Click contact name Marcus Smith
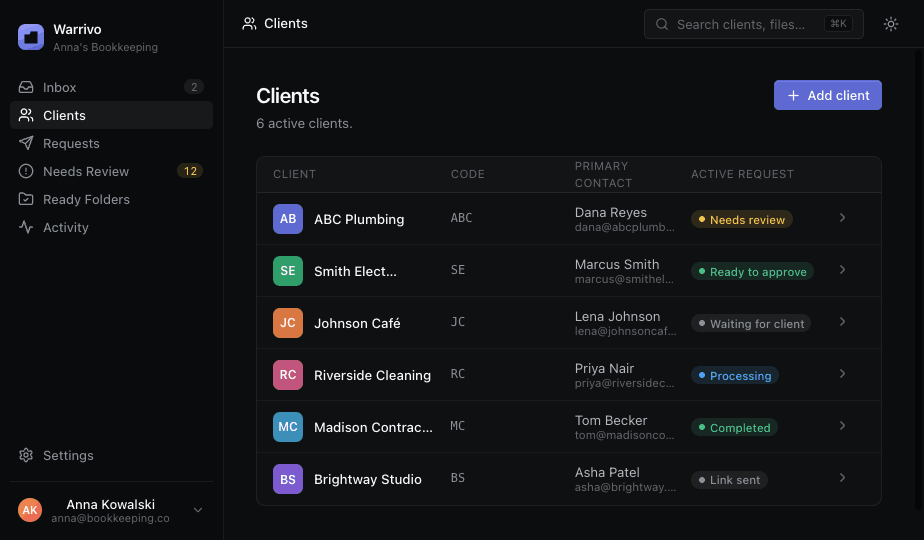The image size is (924, 540). tap(617, 264)
